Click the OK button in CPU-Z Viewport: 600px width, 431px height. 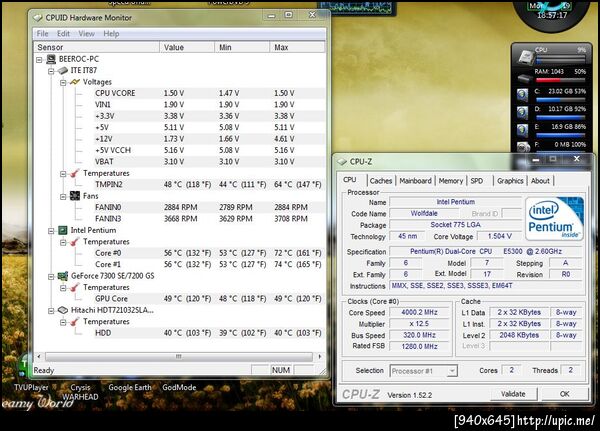565,394
